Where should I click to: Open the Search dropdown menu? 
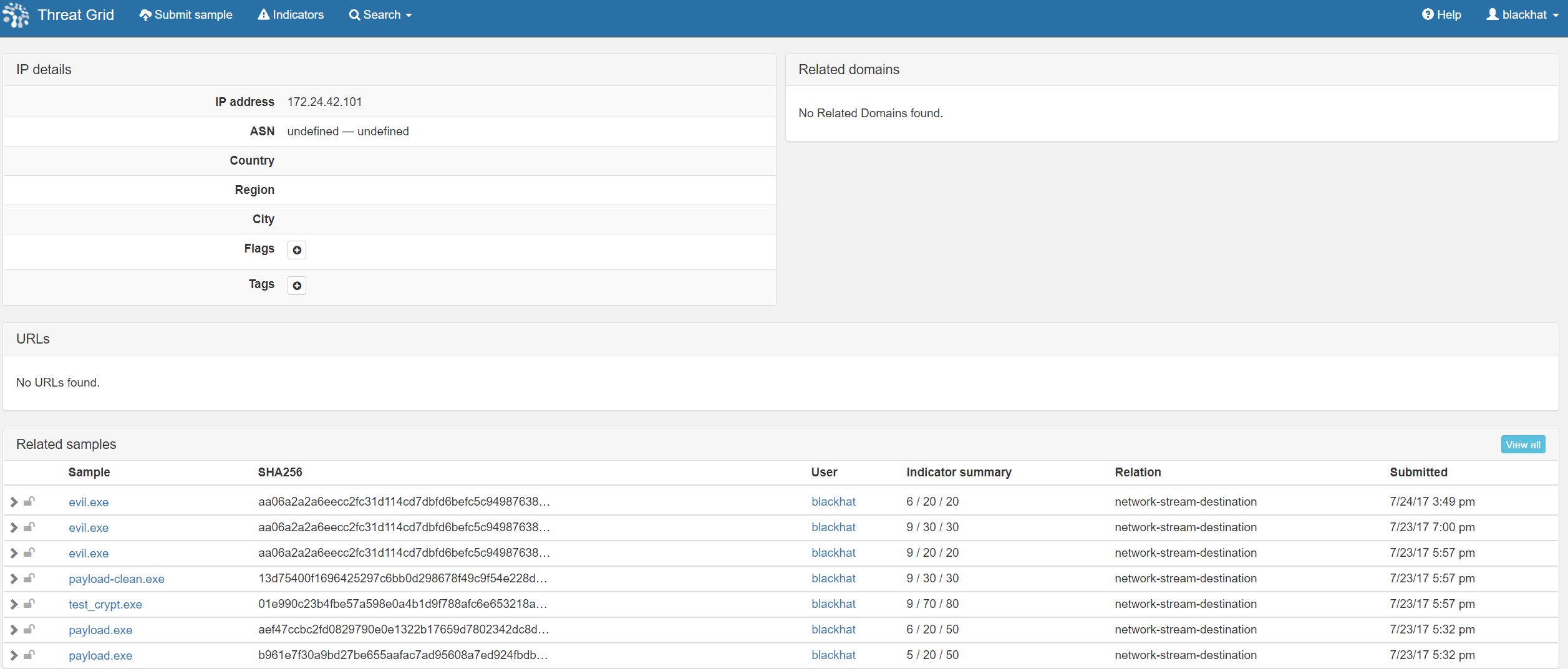pyautogui.click(x=380, y=15)
